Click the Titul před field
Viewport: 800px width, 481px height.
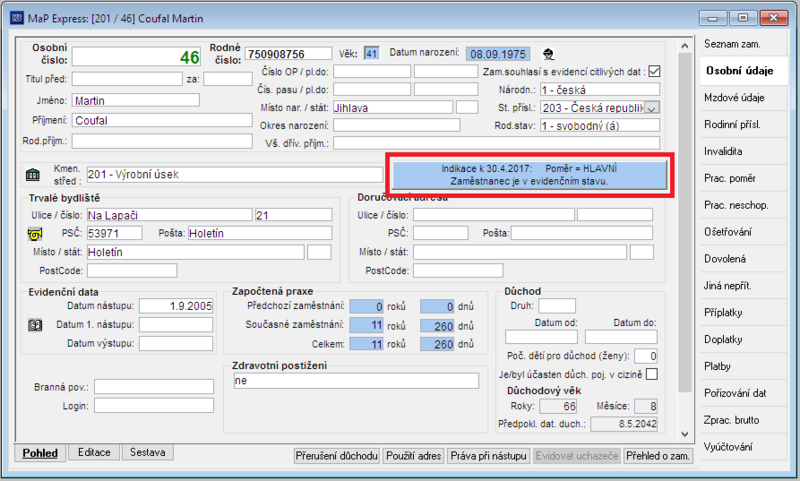coord(127,79)
